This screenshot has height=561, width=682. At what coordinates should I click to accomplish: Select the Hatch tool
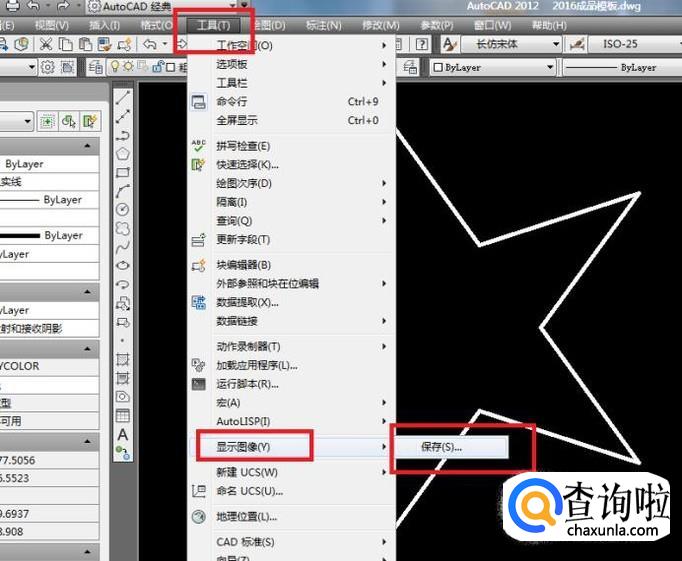point(123,359)
